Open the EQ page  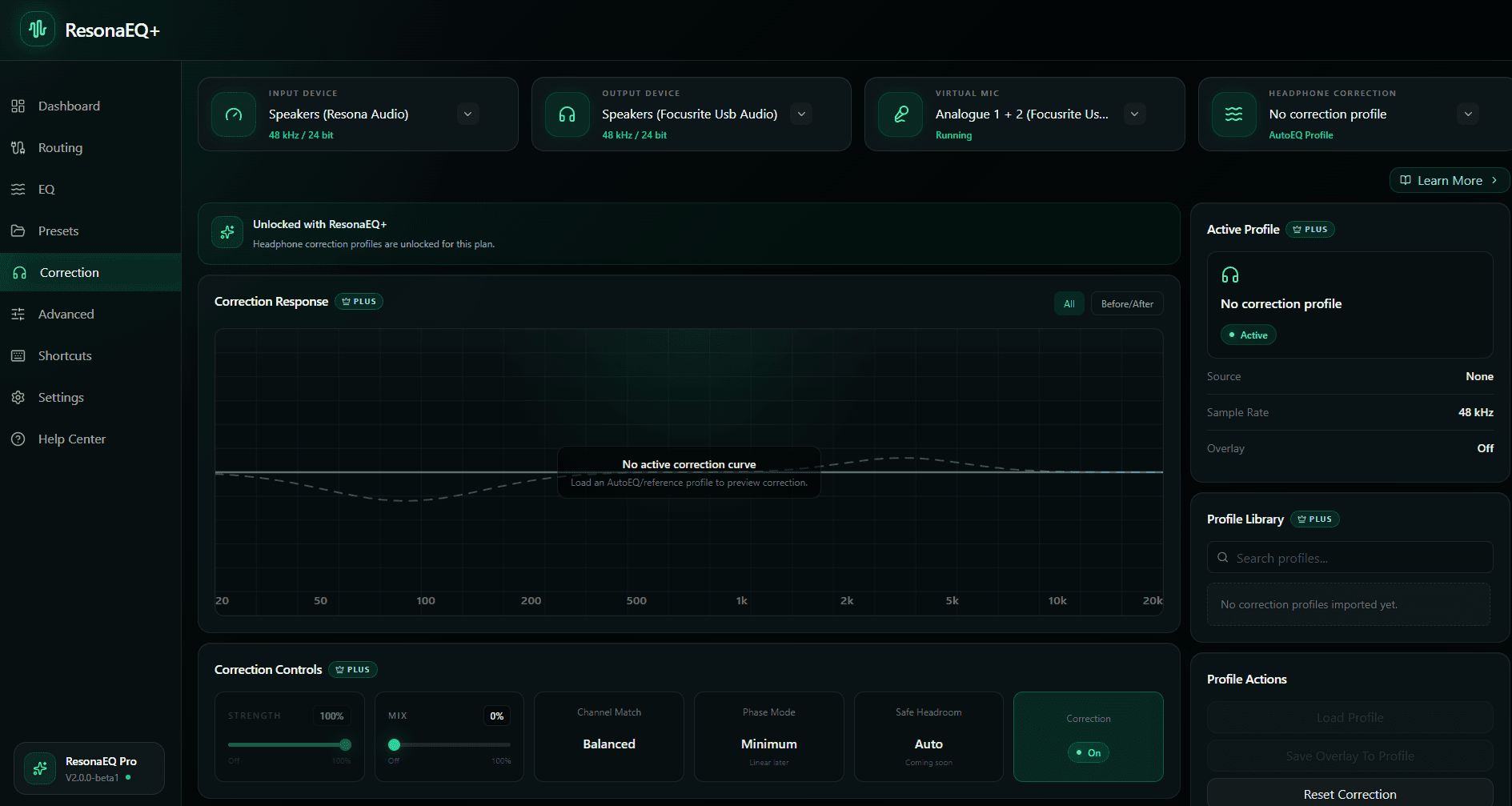point(90,189)
